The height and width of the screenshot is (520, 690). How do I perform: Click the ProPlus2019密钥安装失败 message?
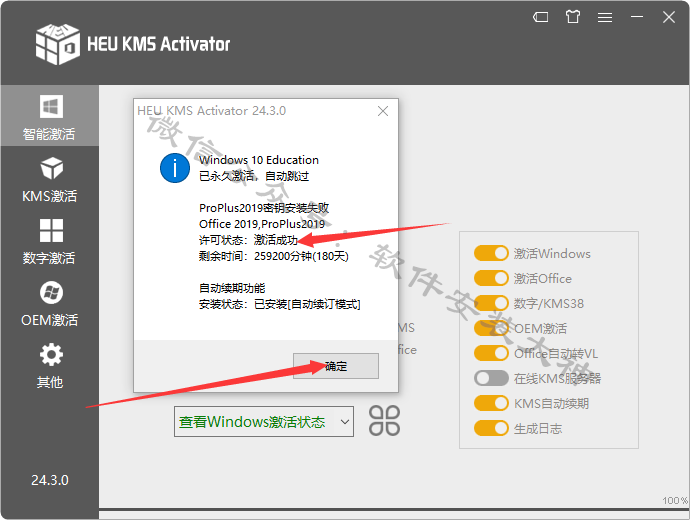[264, 208]
